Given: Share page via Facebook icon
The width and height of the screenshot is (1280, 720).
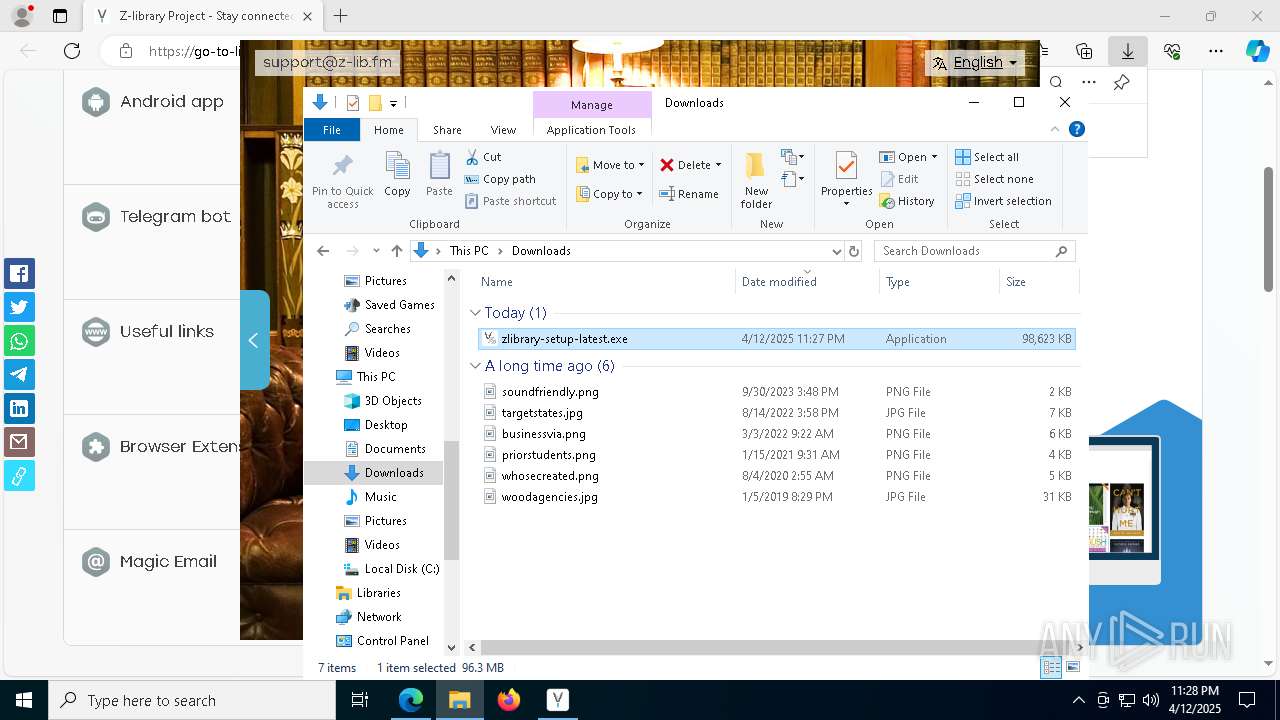Looking at the screenshot, I should click(x=19, y=273).
